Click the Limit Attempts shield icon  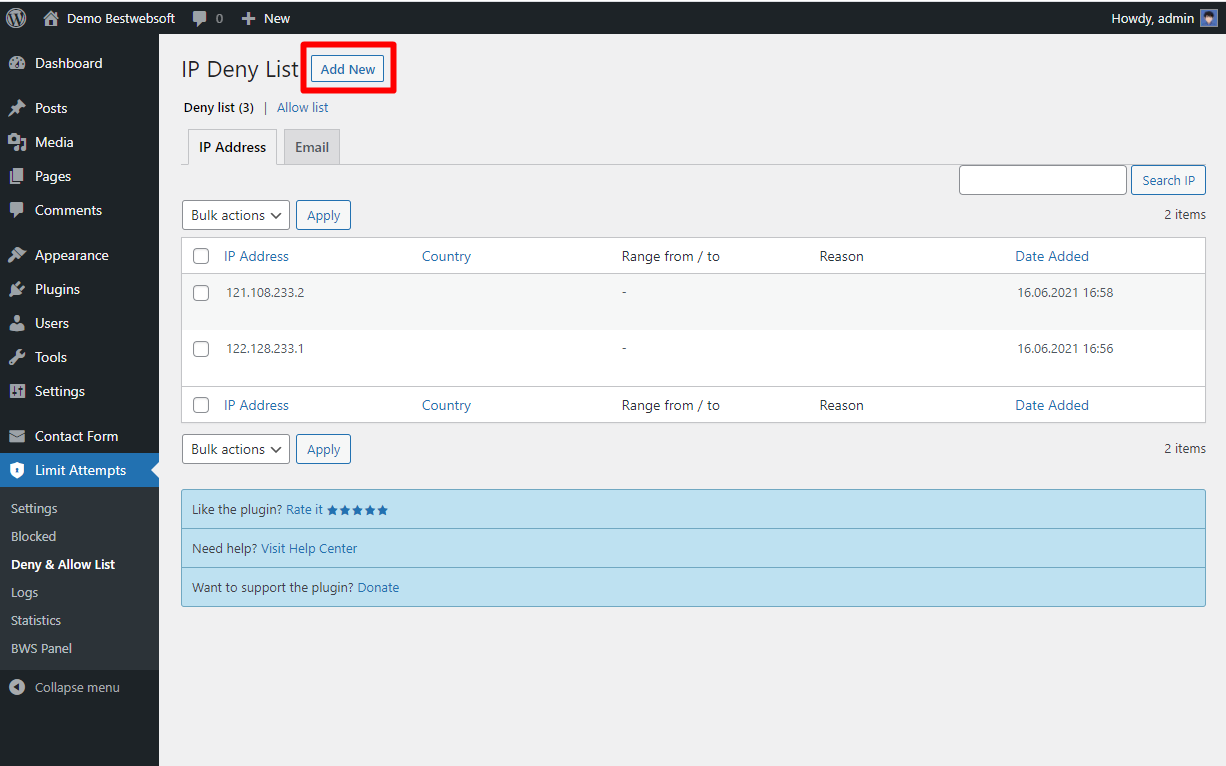[17, 470]
